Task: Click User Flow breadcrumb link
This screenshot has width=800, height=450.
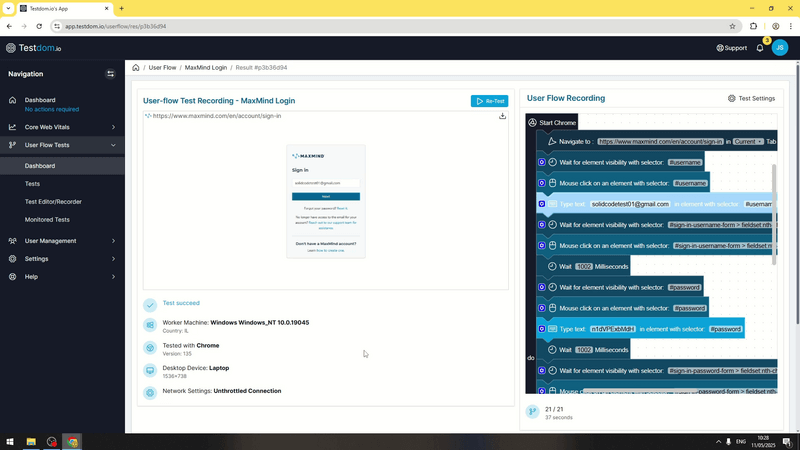Action: coord(162,67)
